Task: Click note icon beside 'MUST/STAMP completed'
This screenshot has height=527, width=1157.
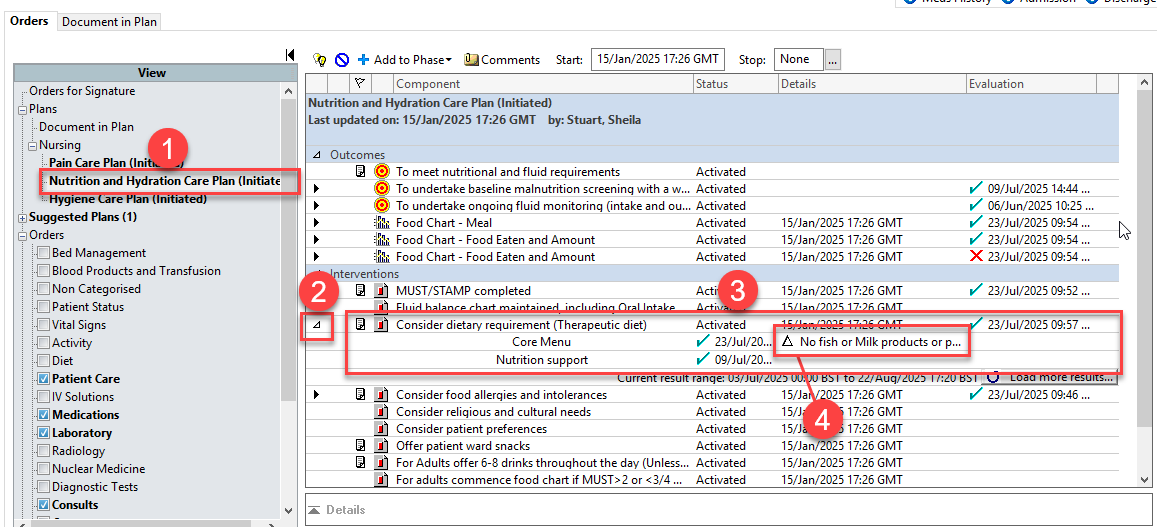Action: [x=361, y=291]
